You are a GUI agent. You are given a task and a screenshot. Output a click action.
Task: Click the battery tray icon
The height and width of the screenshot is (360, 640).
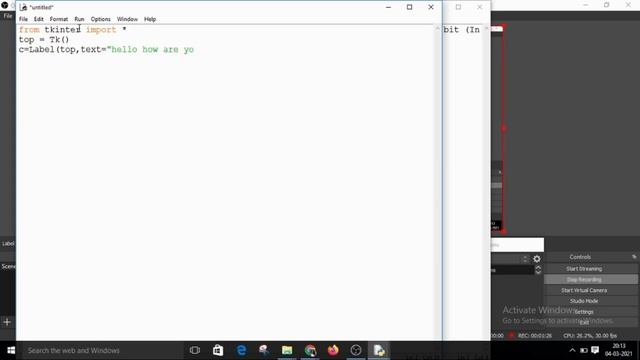click(x=584, y=350)
